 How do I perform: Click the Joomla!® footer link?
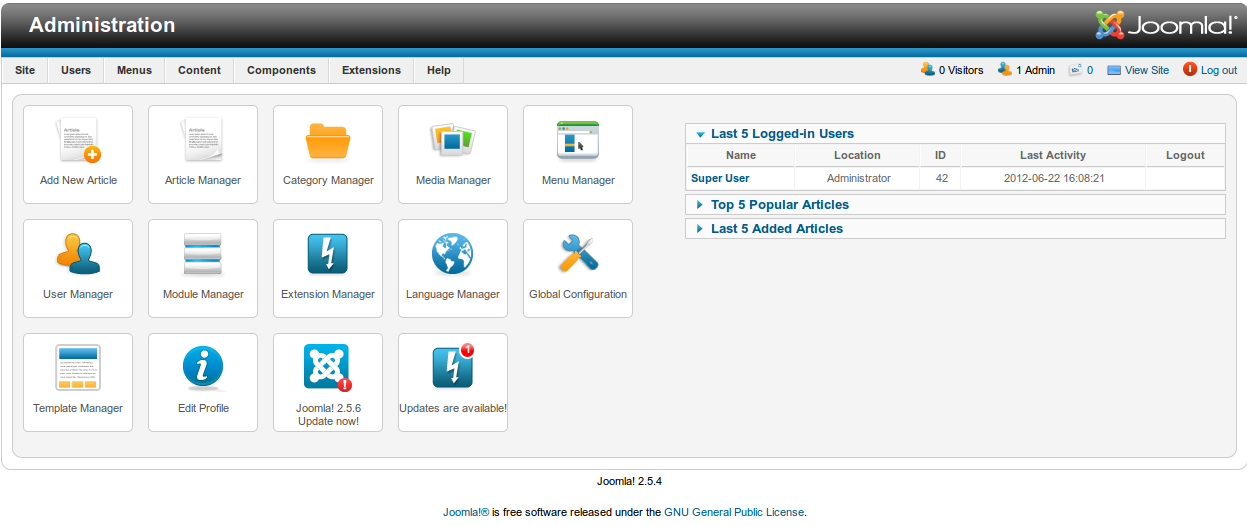coord(466,512)
